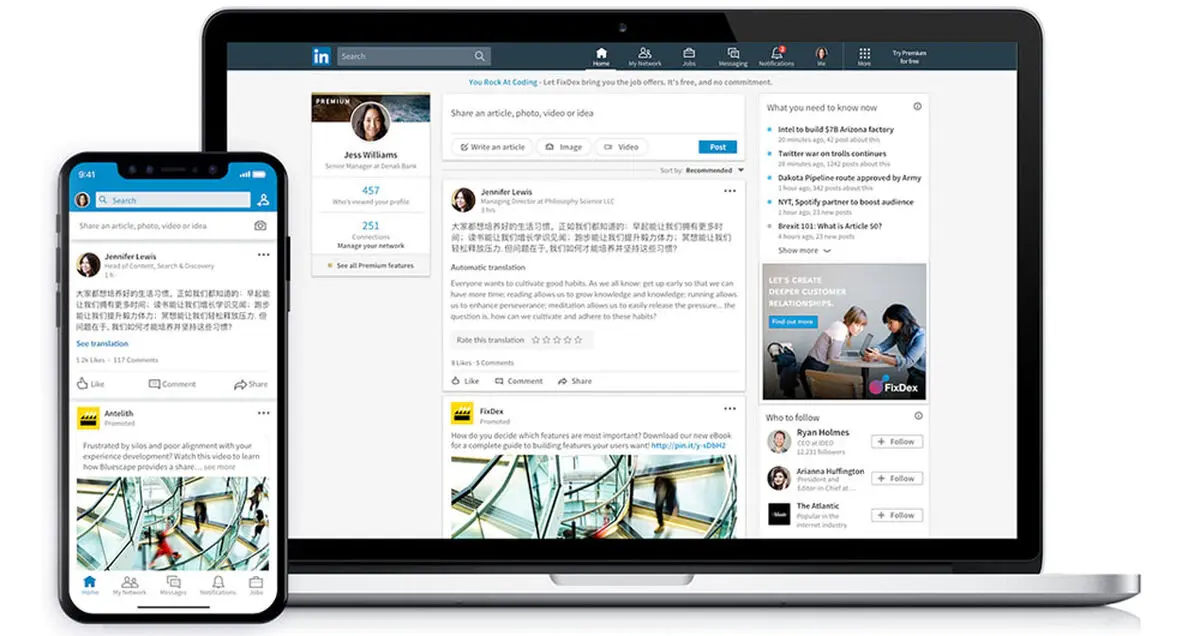Click the Write an article button

click(x=491, y=147)
